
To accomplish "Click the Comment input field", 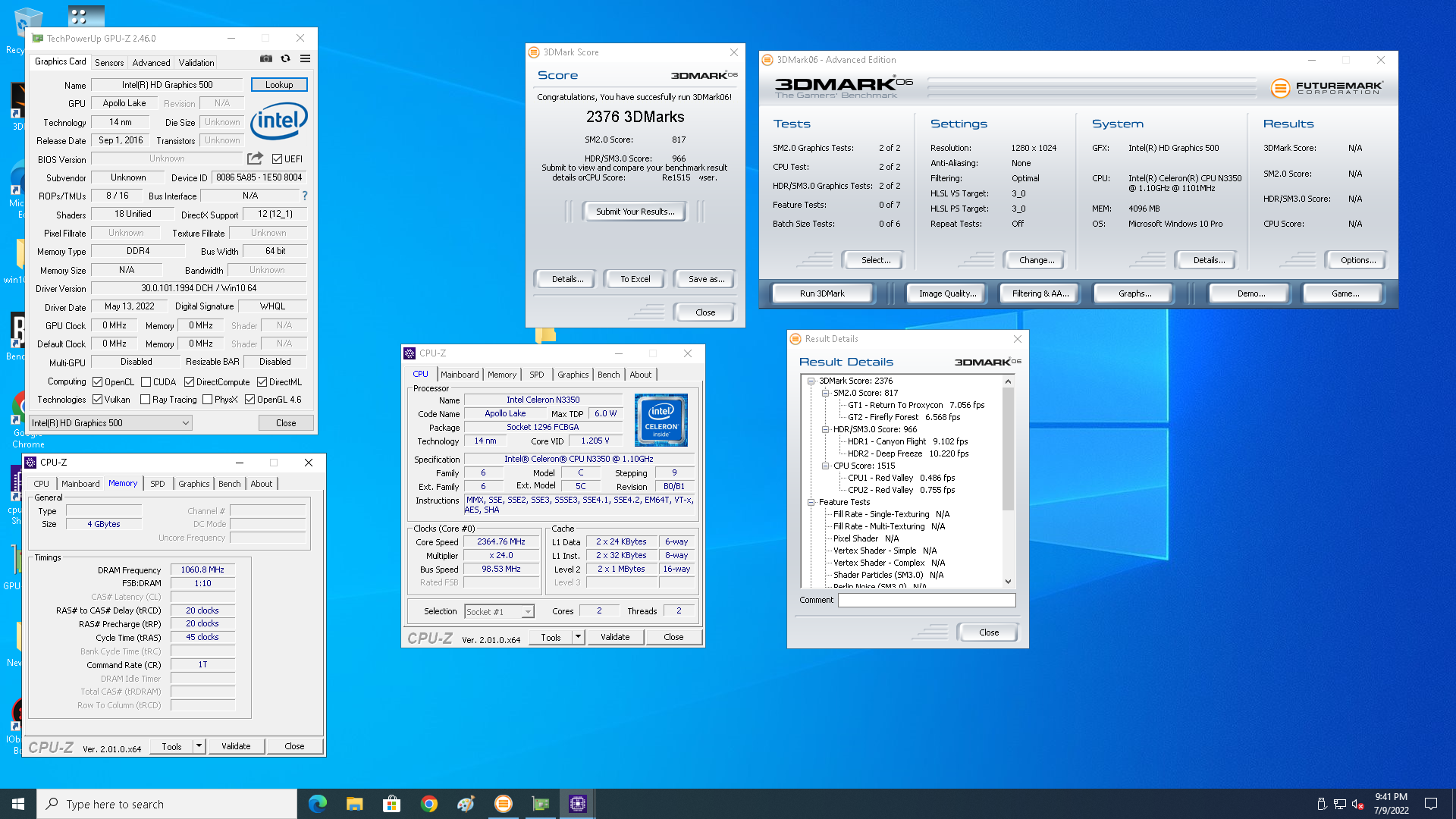I will [x=926, y=600].
